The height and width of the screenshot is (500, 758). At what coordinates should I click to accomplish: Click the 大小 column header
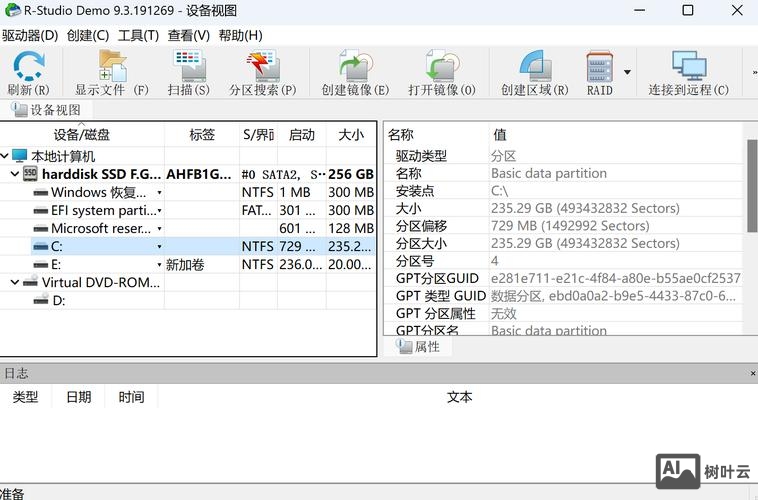(351, 134)
